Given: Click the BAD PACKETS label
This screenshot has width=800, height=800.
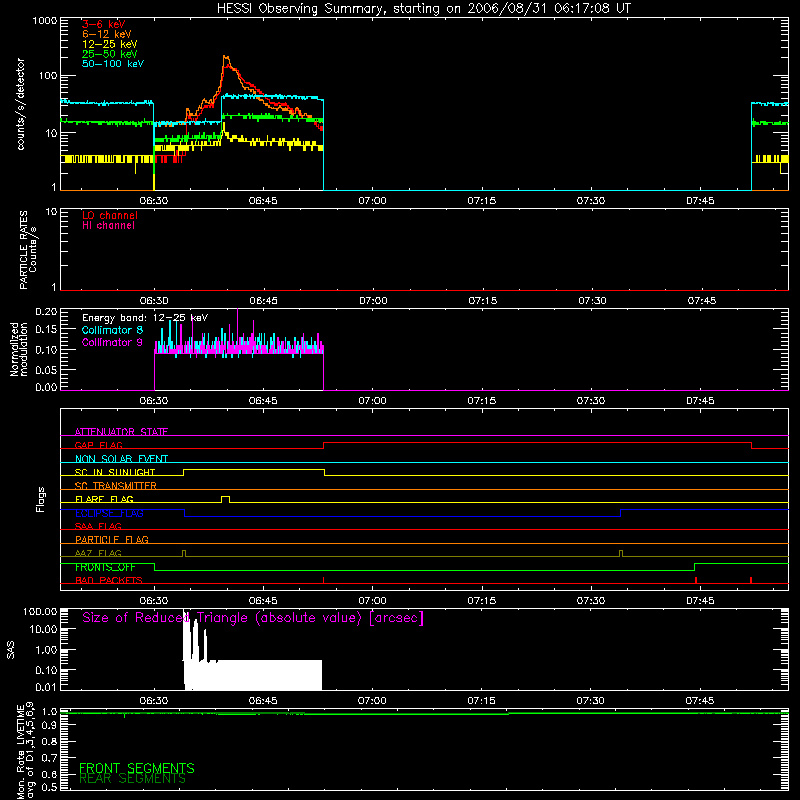Looking at the screenshot, I should [109, 580].
